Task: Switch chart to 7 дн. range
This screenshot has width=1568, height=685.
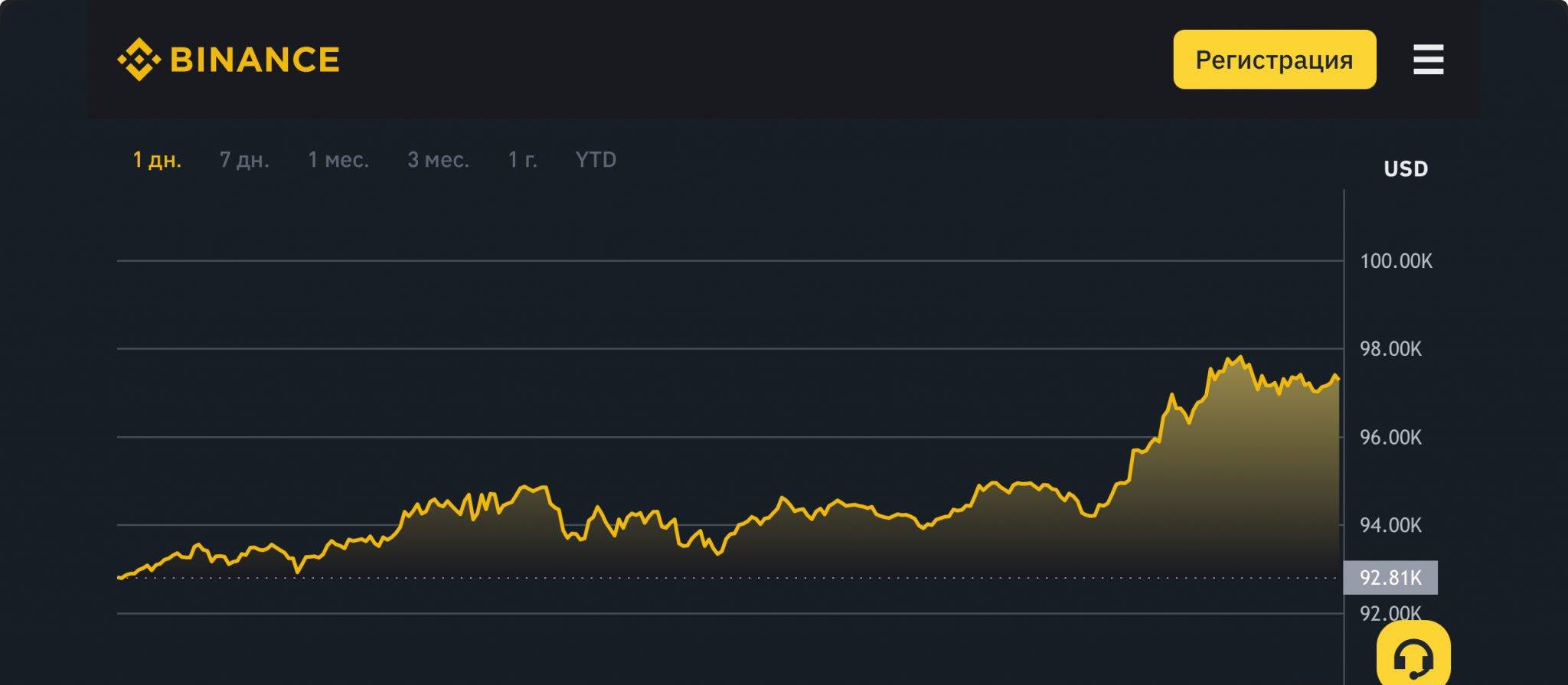Action: point(244,160)
